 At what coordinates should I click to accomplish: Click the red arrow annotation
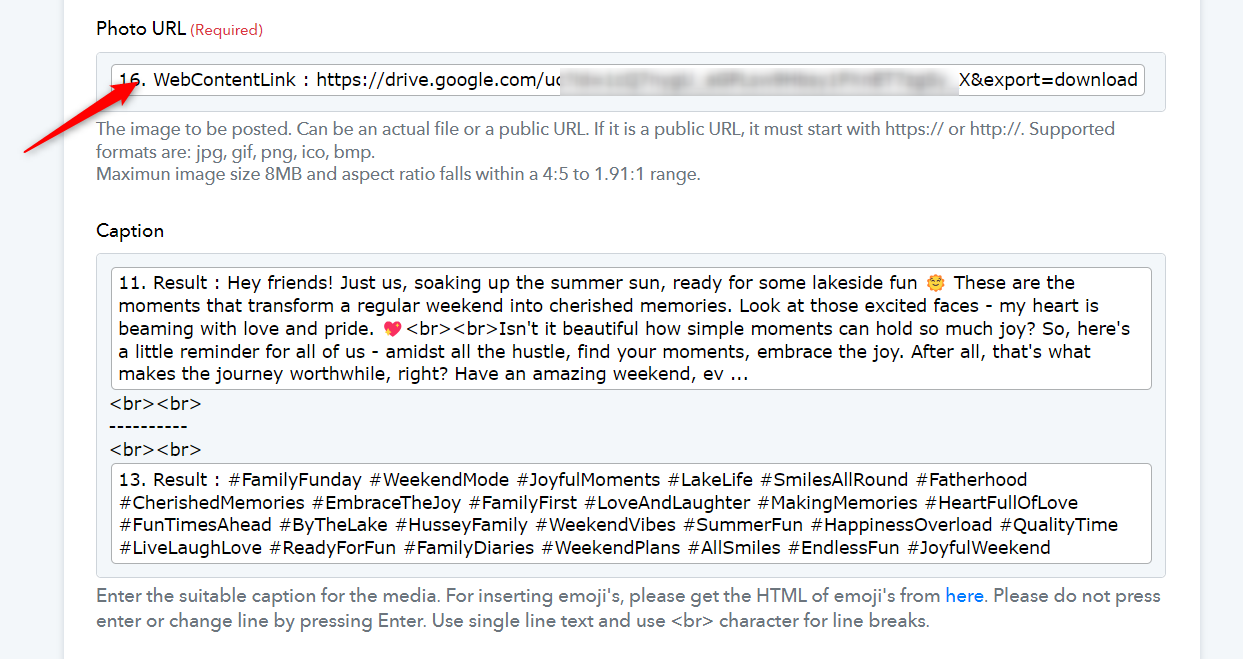(81, 118)
